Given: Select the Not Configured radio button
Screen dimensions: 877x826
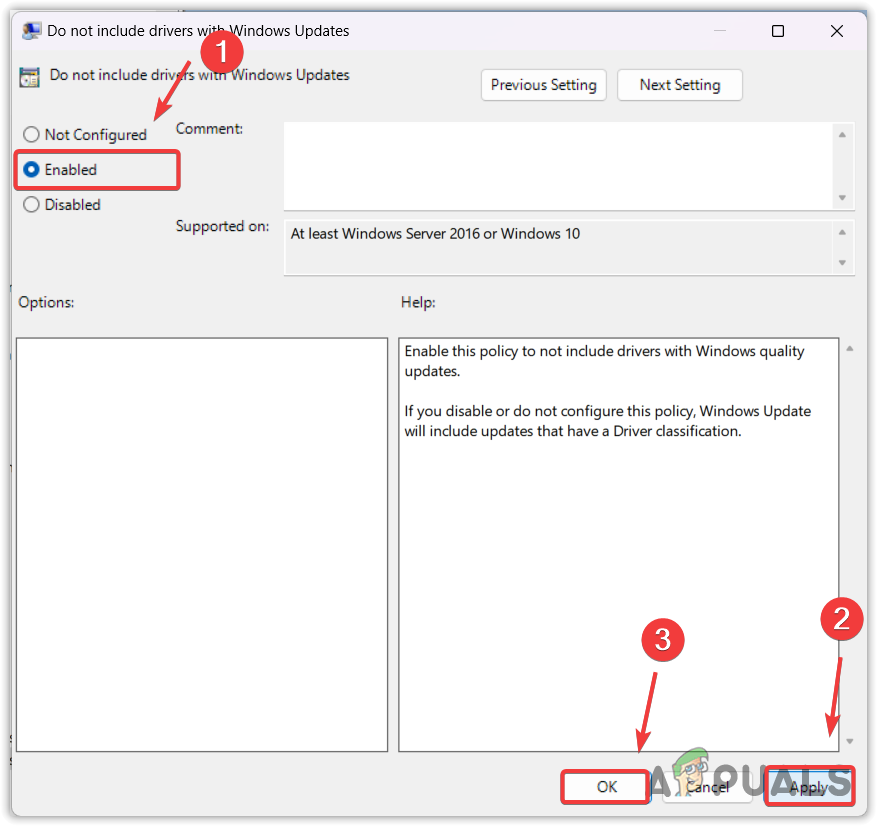Looking at the screenshot, I should point(32,135).
